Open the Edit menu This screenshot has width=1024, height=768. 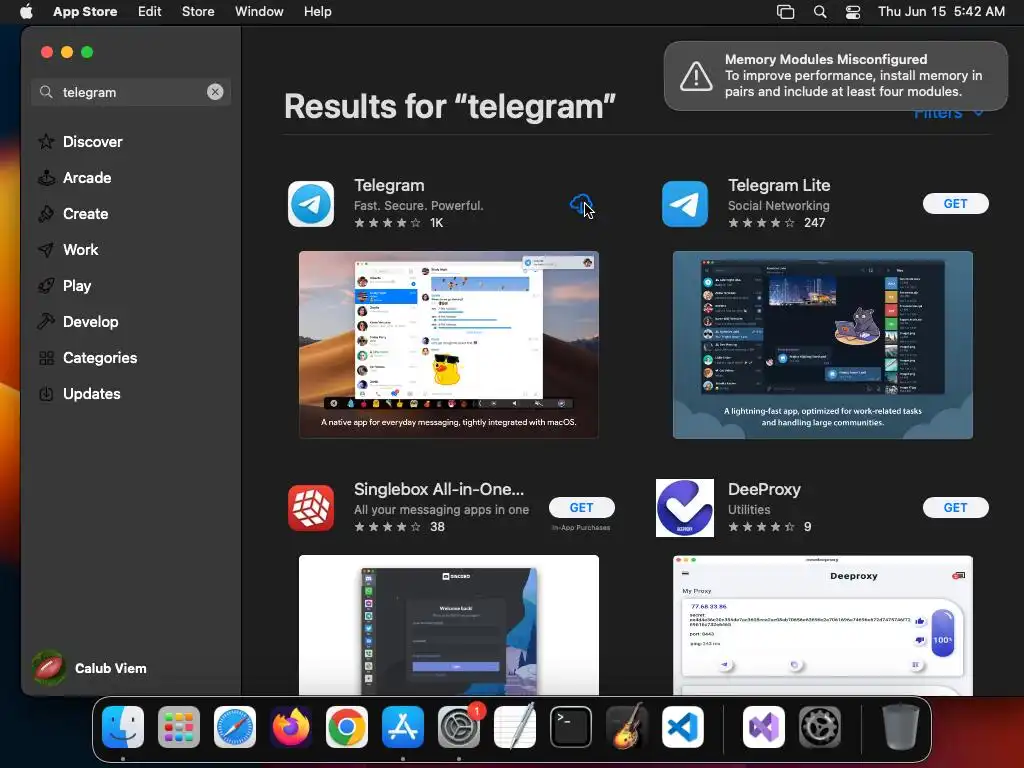(x=150, y=12)
